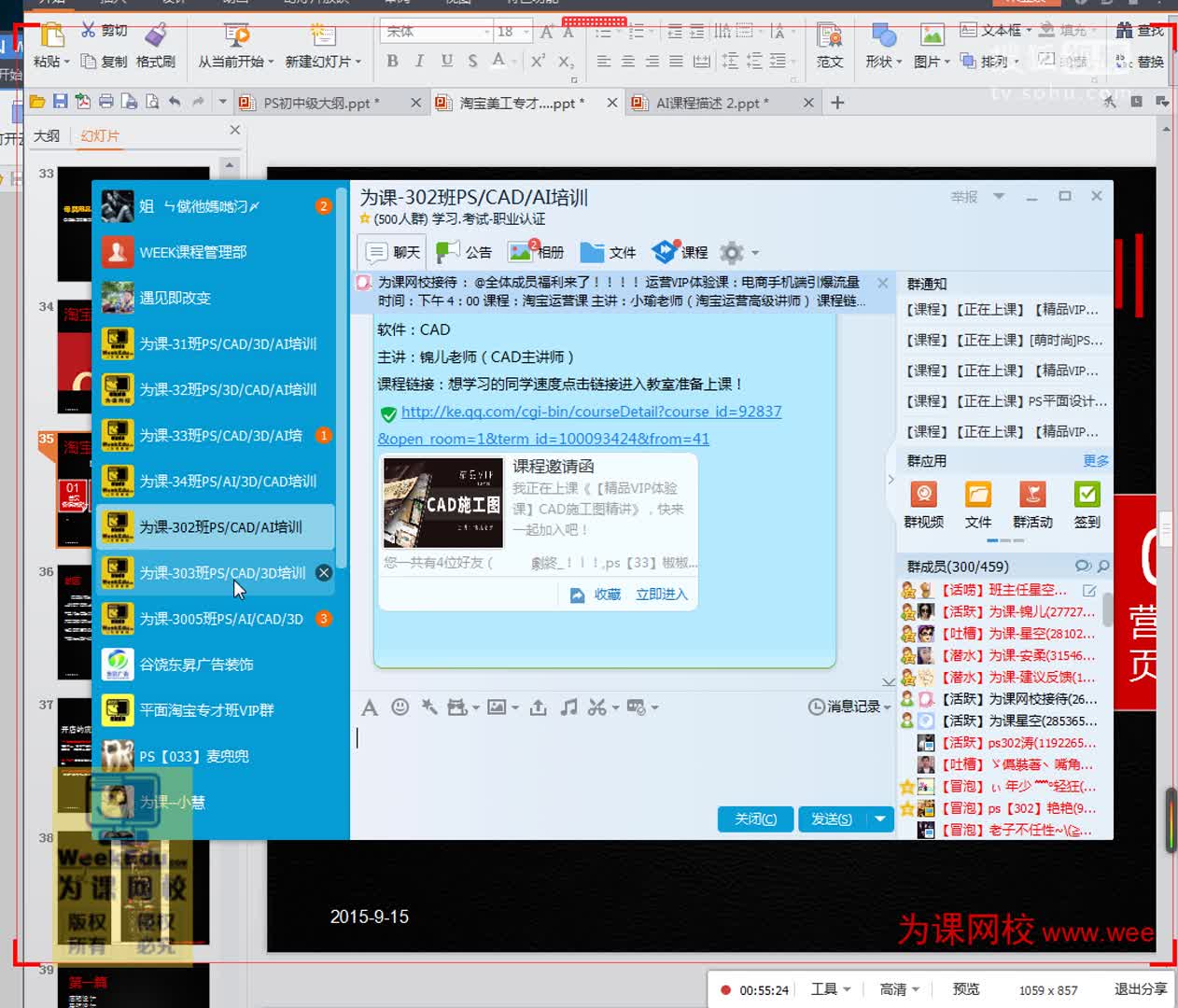
Task: Click the 格式刷 format painter
Action: coord(155,46)
